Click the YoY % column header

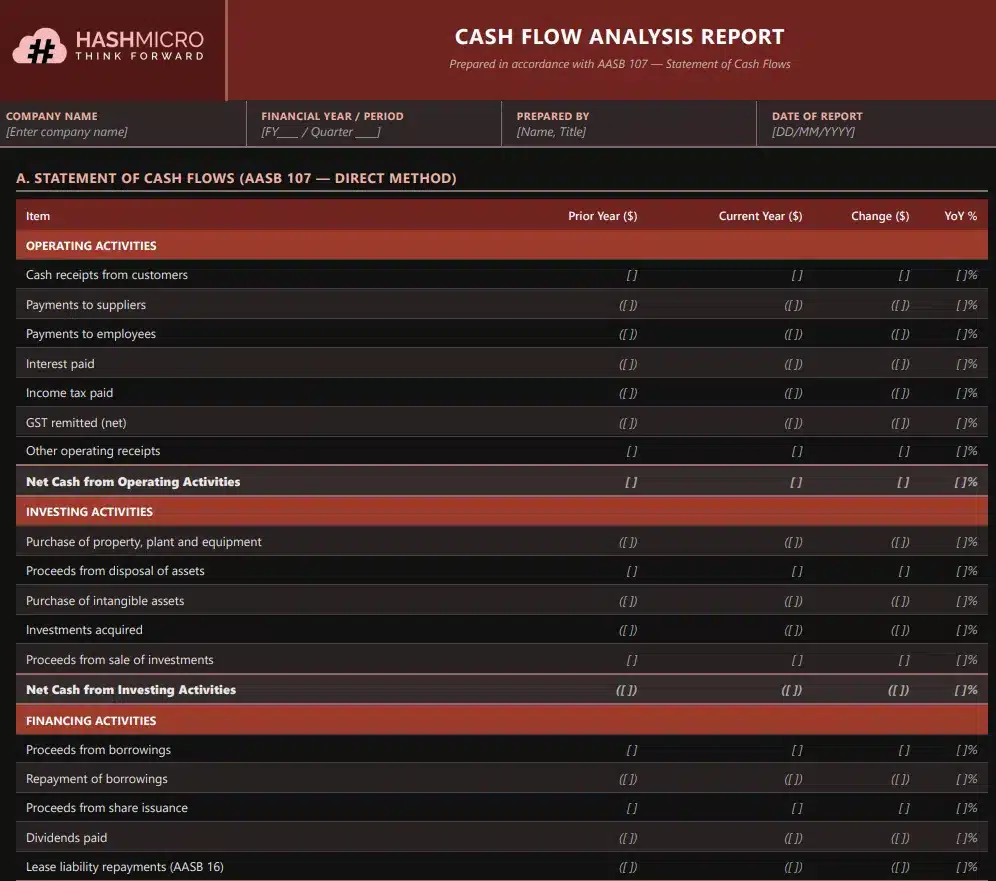(x=960, y=216)
